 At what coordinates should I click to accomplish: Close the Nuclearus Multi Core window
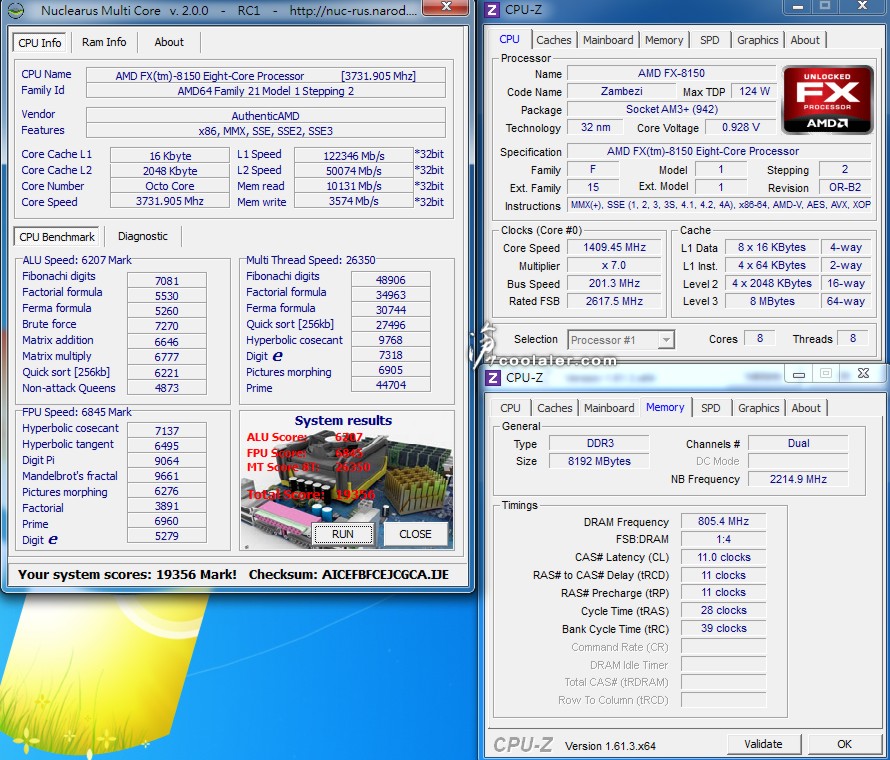(447, 7)
